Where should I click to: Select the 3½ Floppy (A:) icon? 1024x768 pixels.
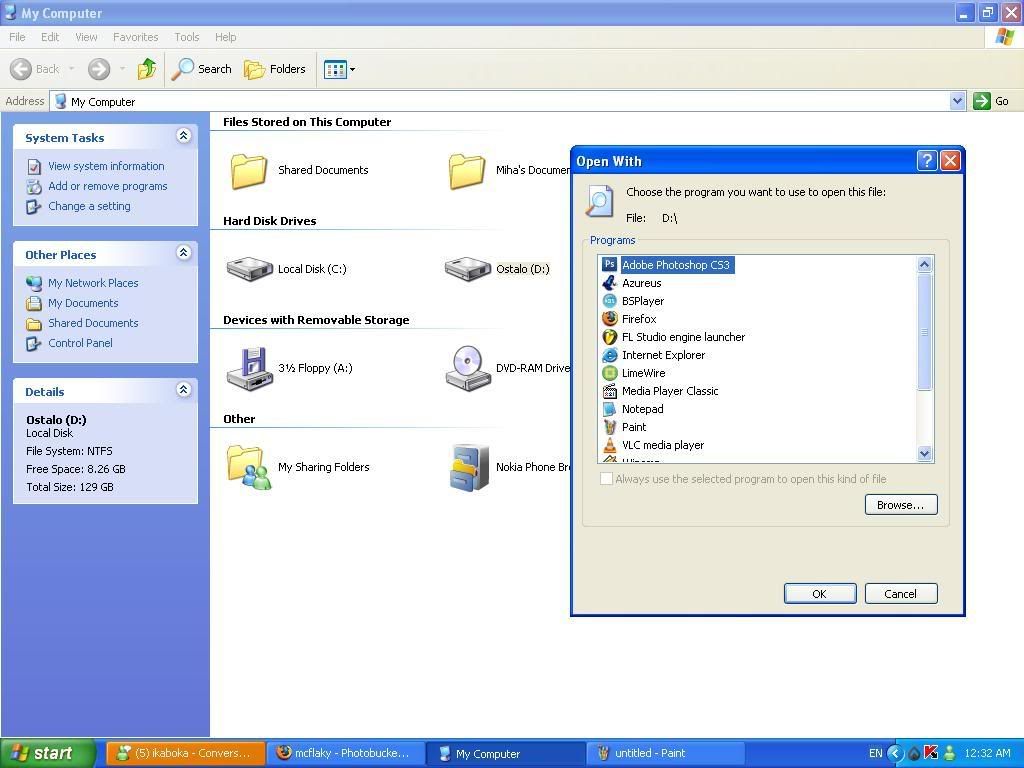tap(249, 368)
